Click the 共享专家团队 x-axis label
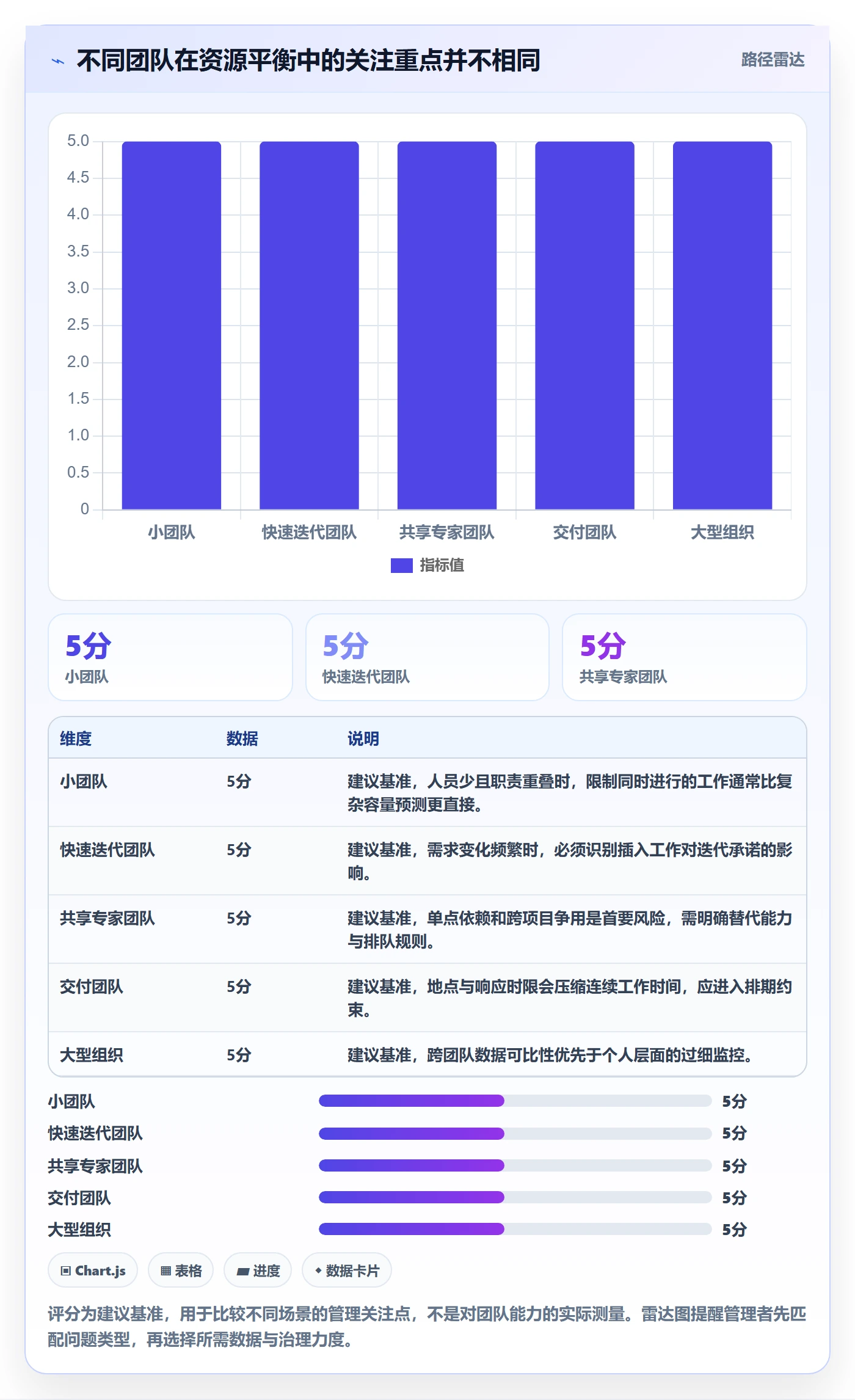Viewport: 855px width, 1400px height. click(447, 533)
